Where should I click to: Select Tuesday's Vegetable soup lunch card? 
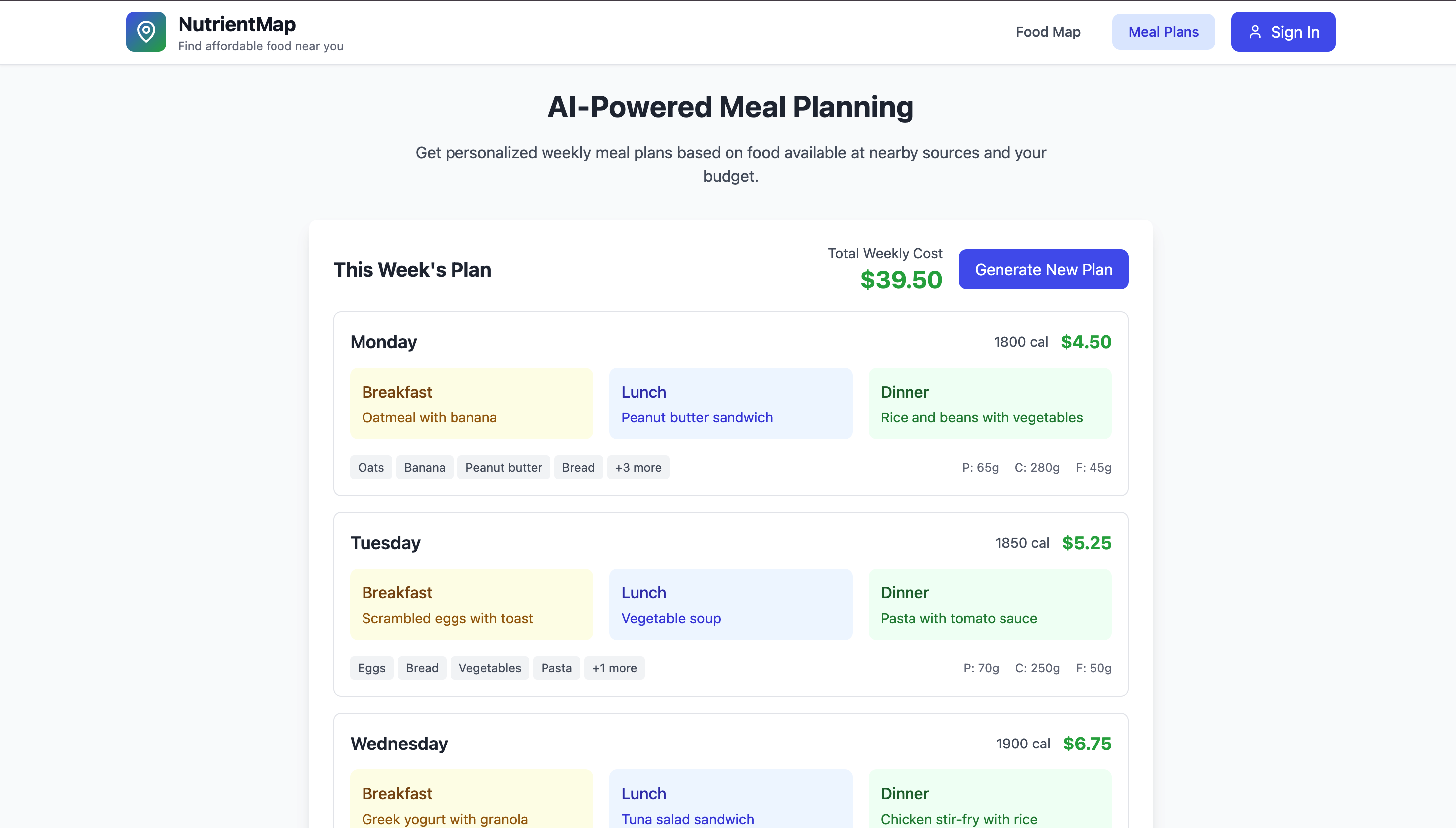tap(730, 604)
